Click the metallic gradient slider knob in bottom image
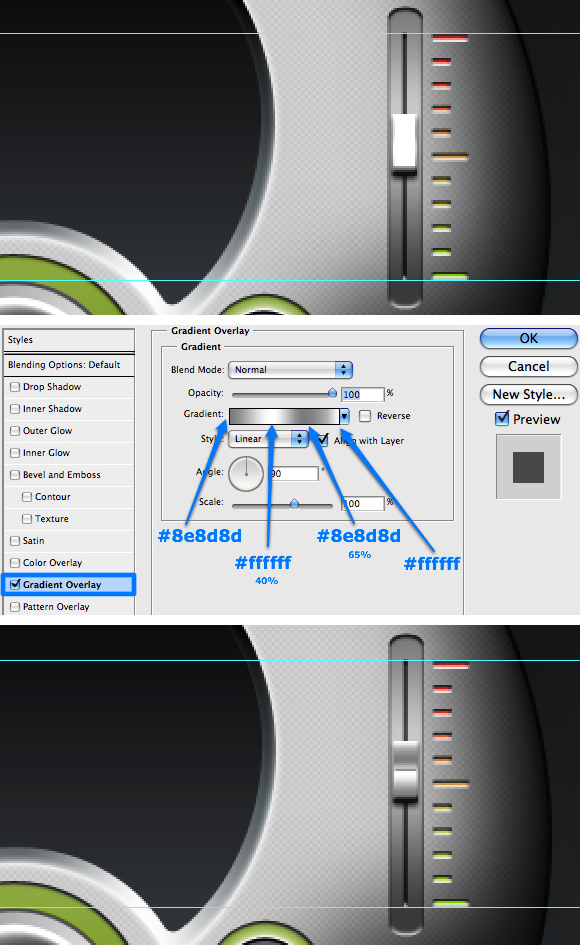This screenshot has width=580, height=945. coord(405,770)
